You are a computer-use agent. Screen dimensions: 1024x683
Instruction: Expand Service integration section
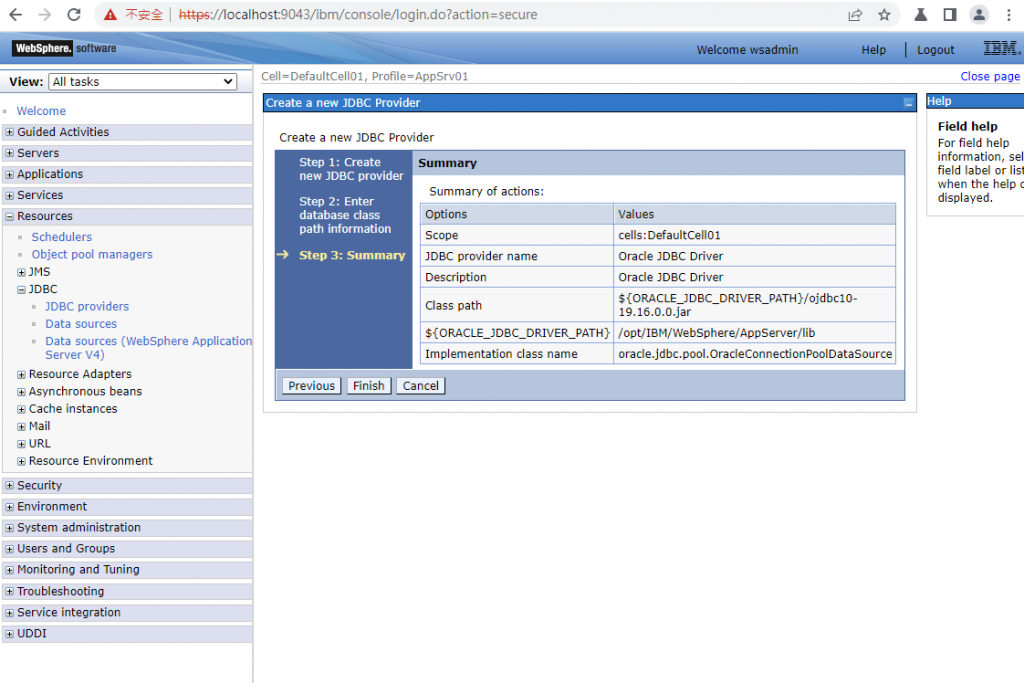tap(9, 612)
